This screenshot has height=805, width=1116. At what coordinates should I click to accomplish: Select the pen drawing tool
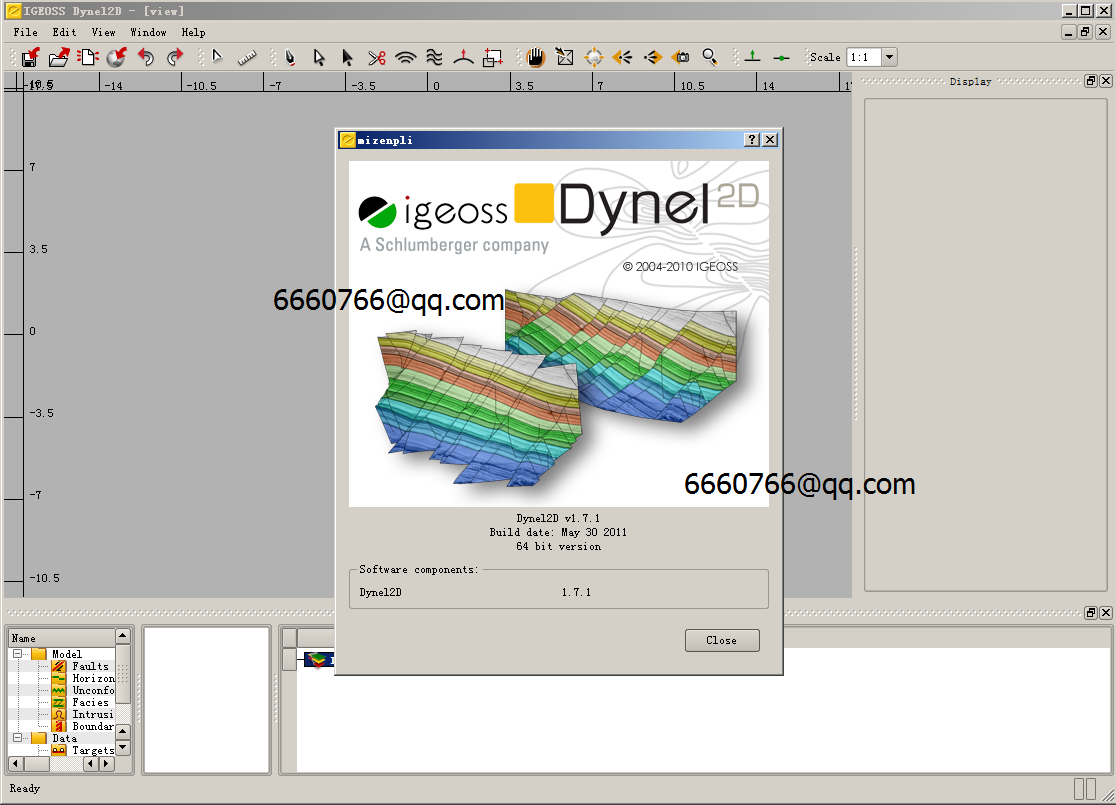(x=290, y=58)
